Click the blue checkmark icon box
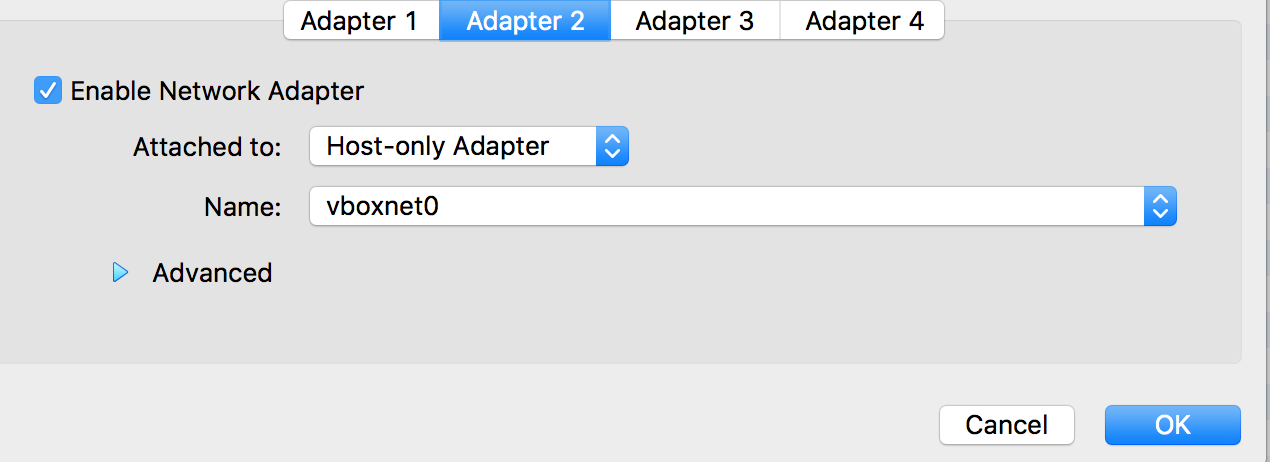The image size is (1270, 462). coord(48,91)
